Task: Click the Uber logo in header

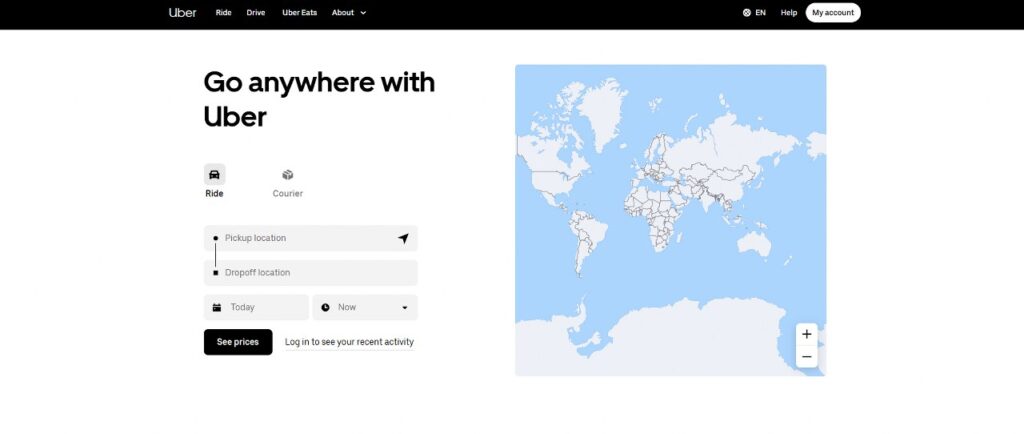Action: pyautogui.click(x=182, y=13)
